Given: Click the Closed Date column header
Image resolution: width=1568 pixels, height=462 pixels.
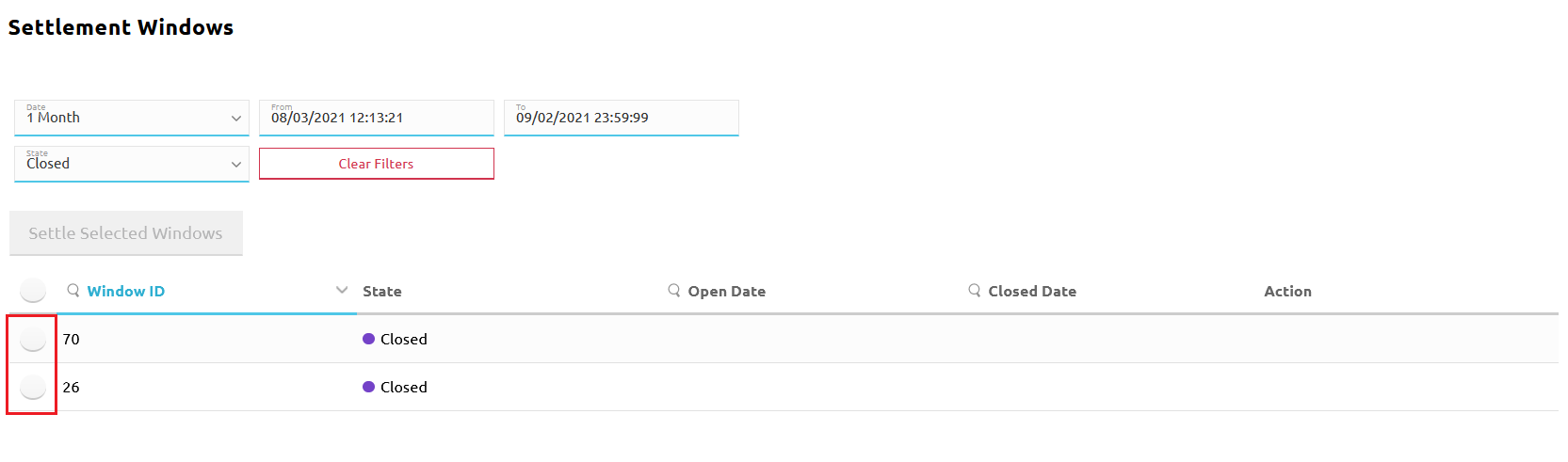Looking at the screenshot, I should point(1032,292).
